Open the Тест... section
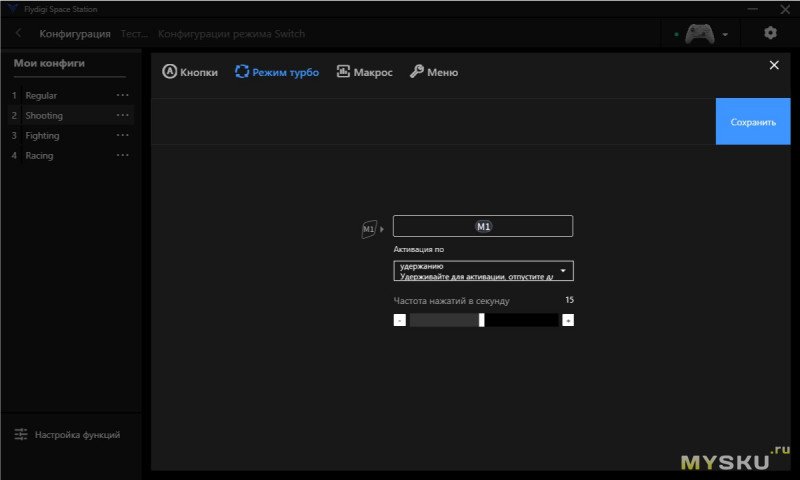Image resolution: width=800 pixels, height=480 pixels. 134,34
